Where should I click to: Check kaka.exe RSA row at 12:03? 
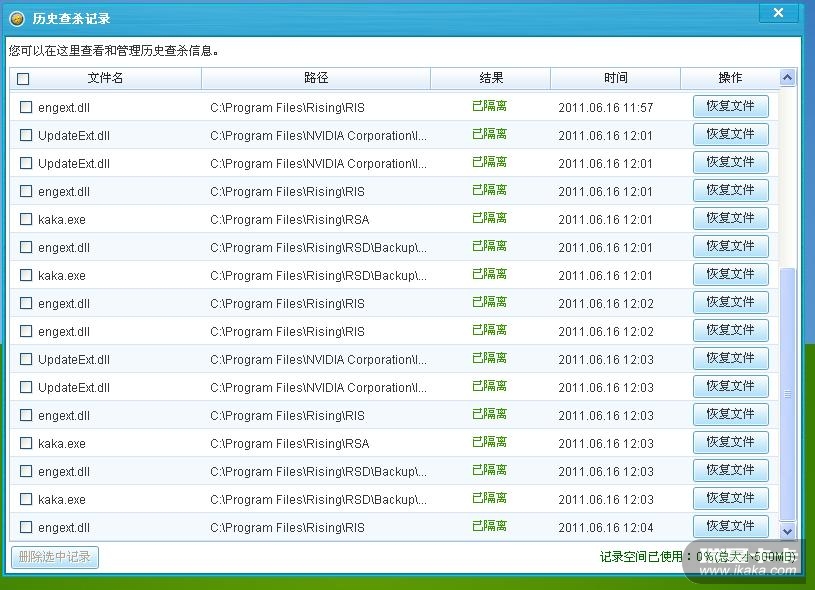(25, 443)
